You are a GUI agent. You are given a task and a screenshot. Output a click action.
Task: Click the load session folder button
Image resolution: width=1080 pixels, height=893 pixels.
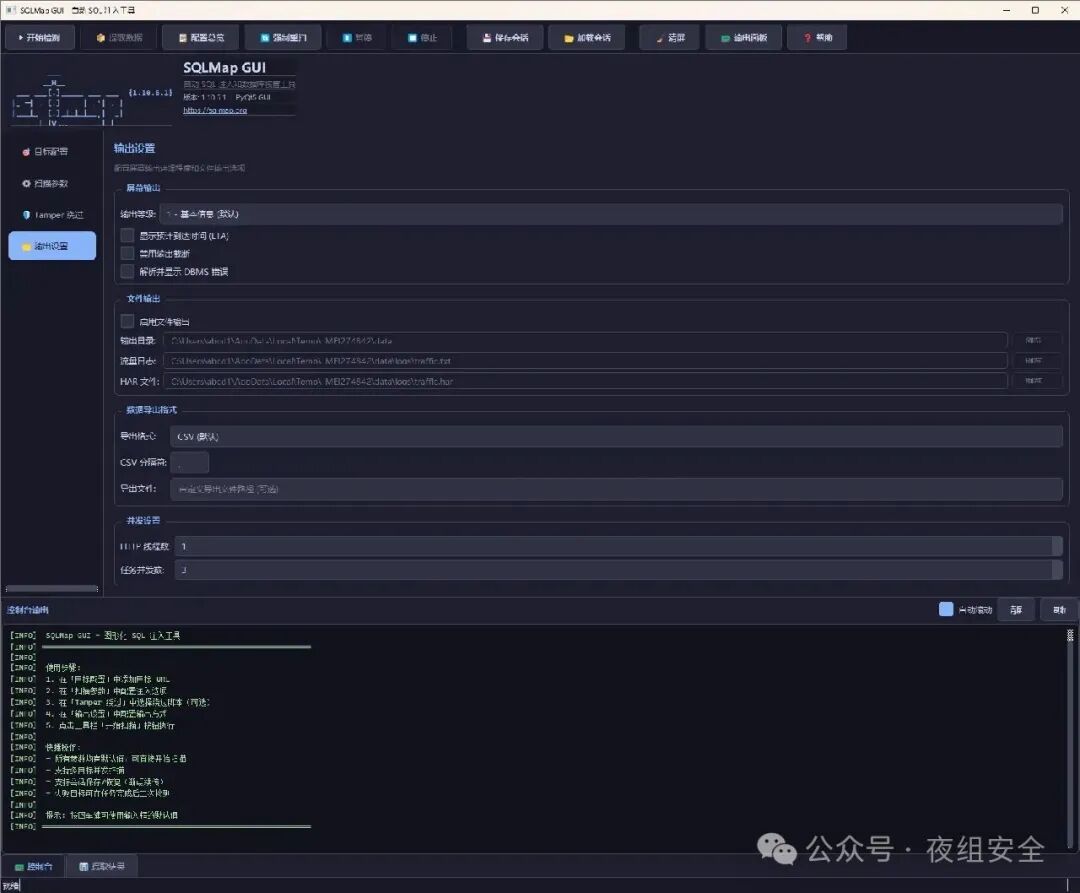coord(587,37)
